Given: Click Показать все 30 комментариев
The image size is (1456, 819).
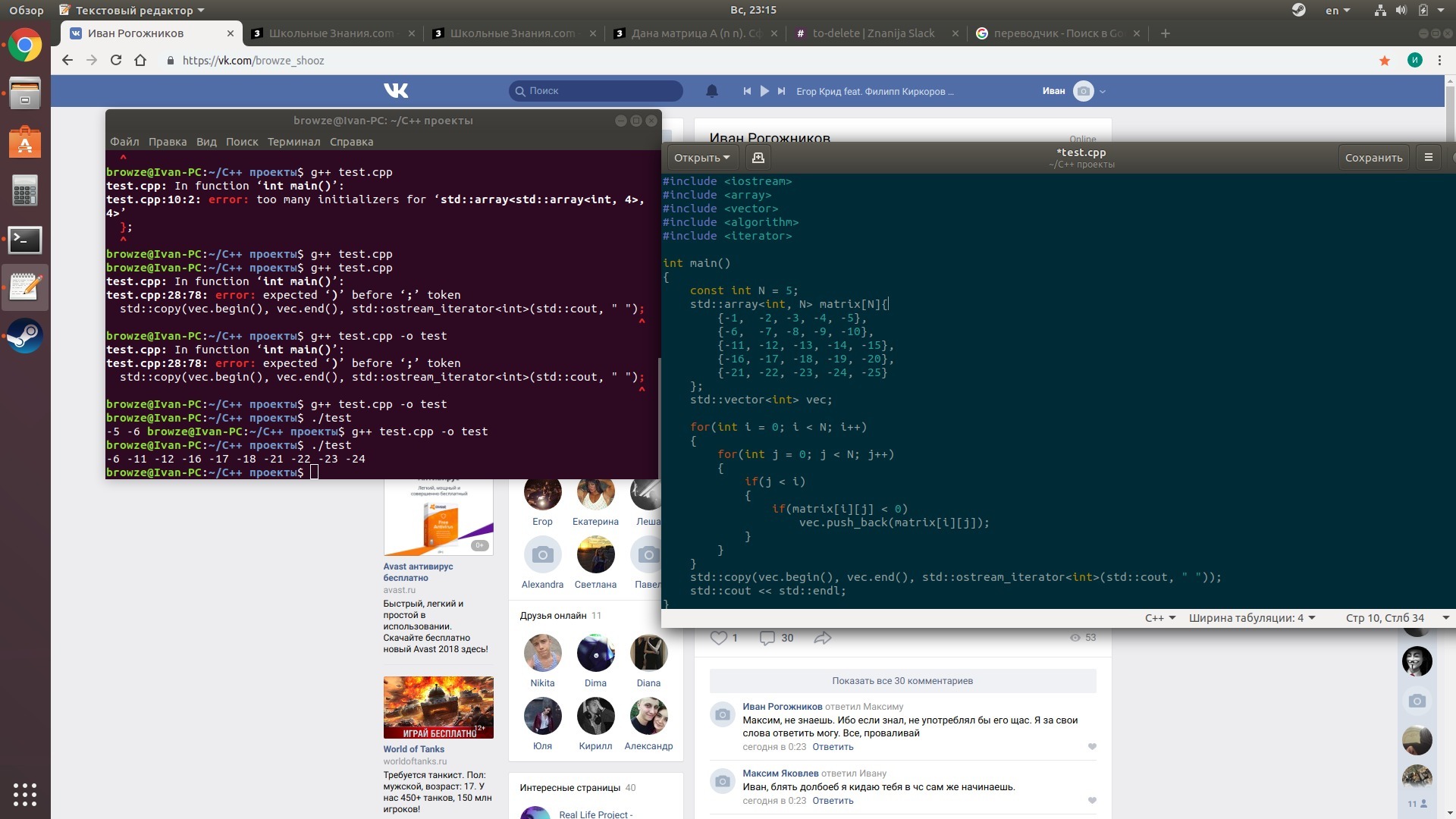Looking at the screenshot, I should click(902, 681).
